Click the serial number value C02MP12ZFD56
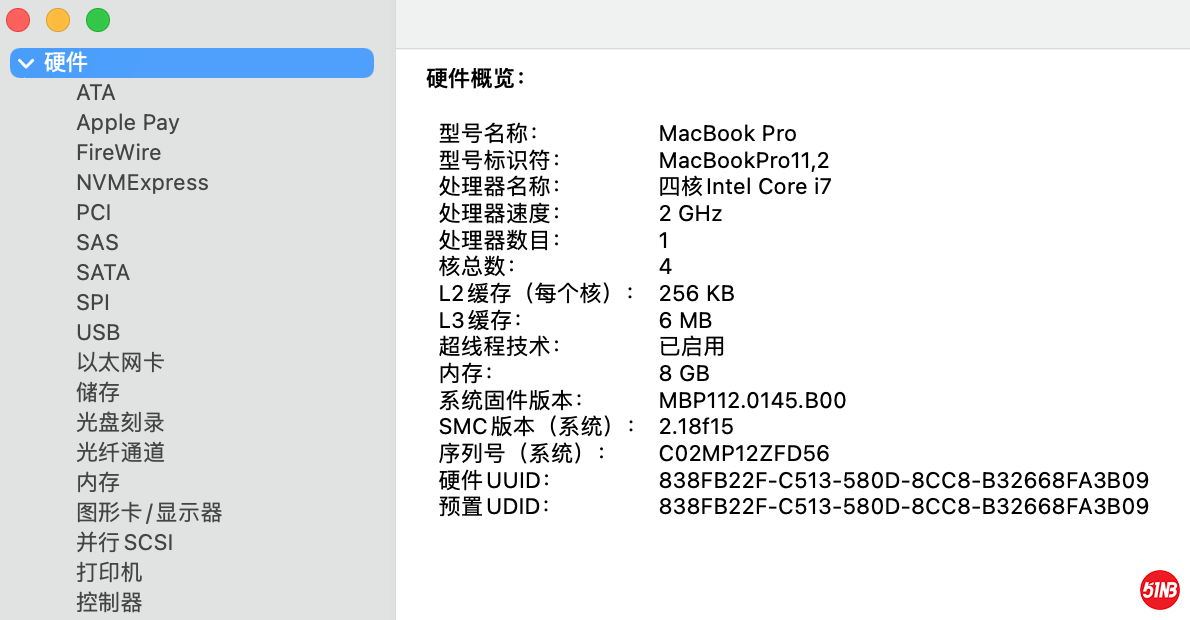 (744, 454)
